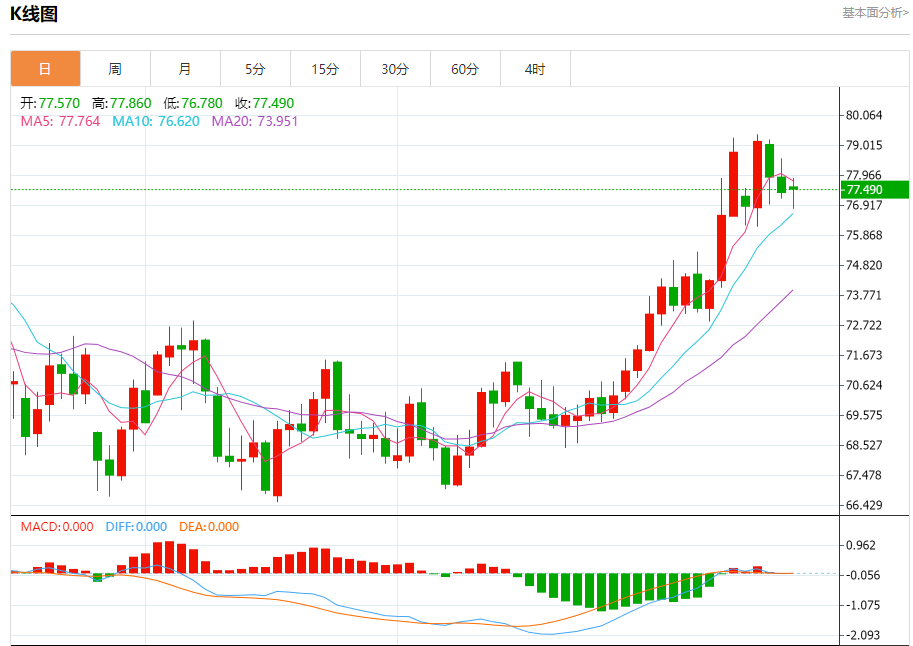Viewport: 913px width, 646px height.
Task: Click the 80.064 price axis label
Action: [x=864, y=115]
